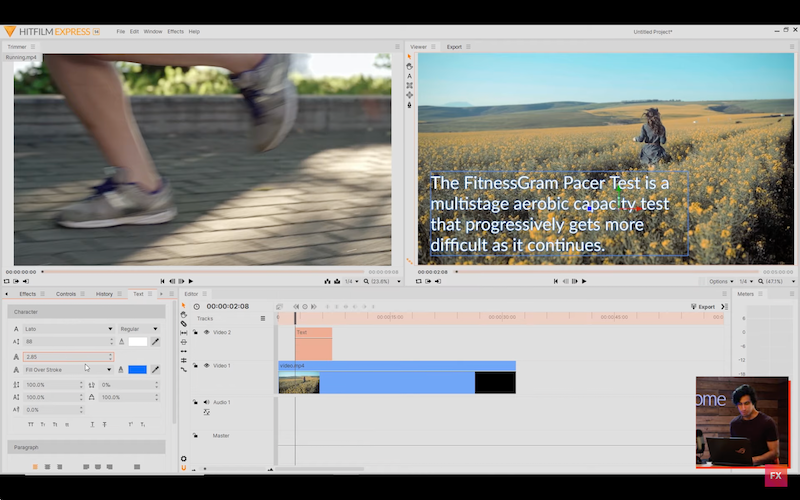The width and height of the screenshot is (800, 500).
Task: Hide Video 1 track visibility eye
Action: coord(207,366)
